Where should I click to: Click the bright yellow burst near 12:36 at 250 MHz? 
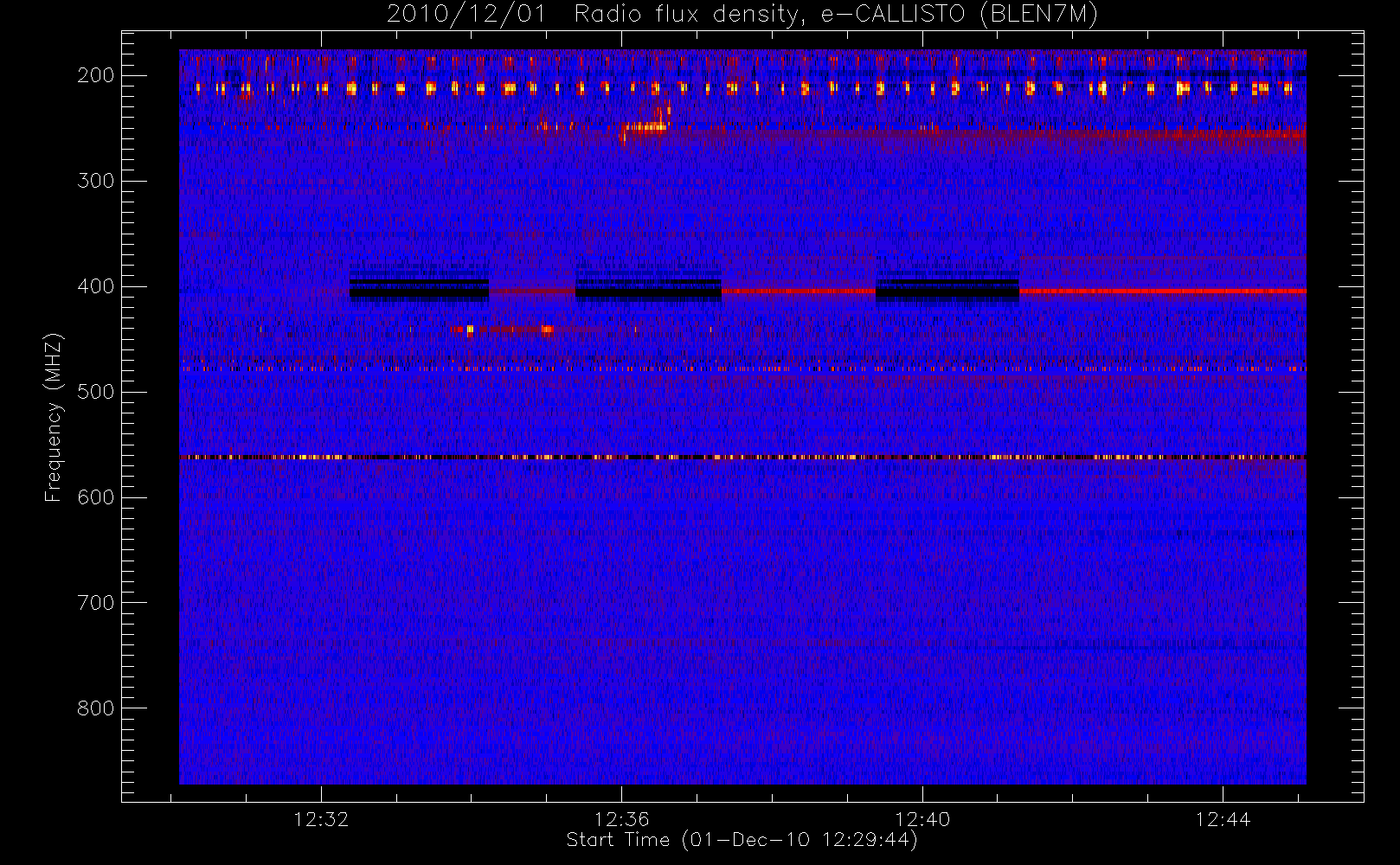coord(645,127)
